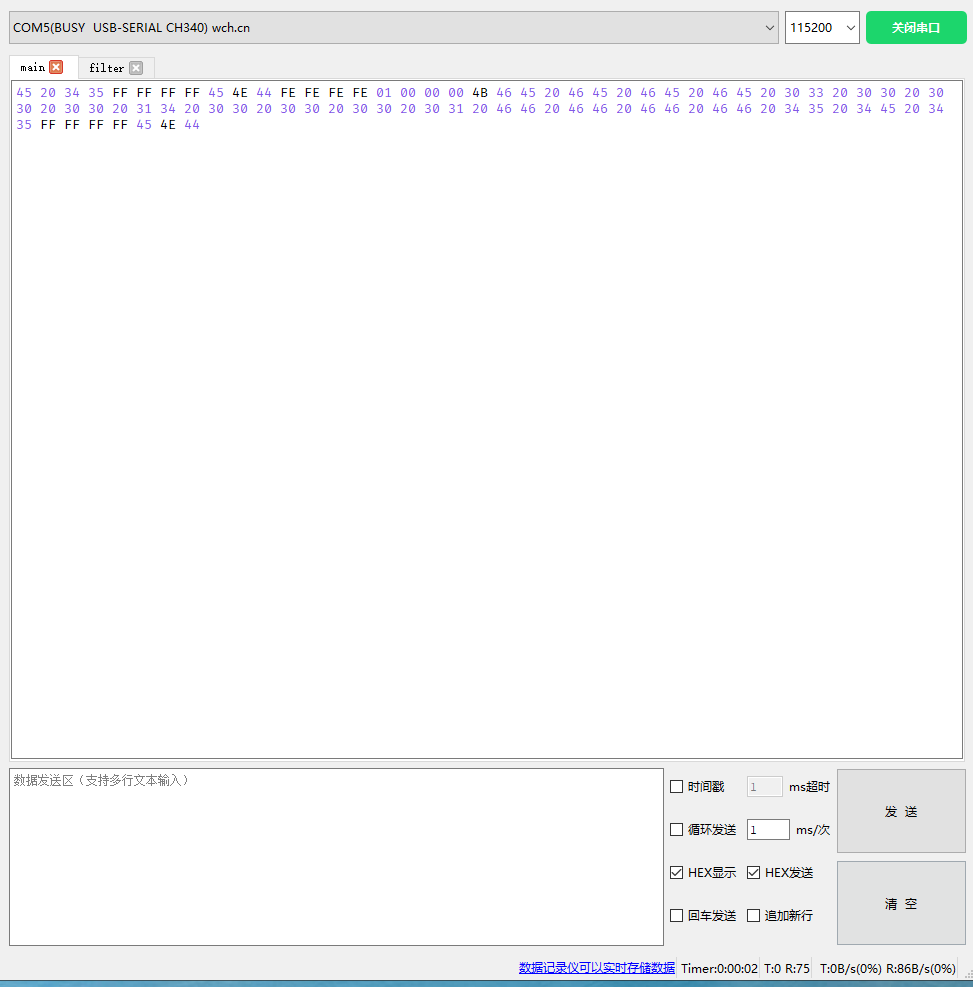973x987 pixels.
Task: Switch to the filter tab
Action: pyautogui.click(x=105, y=67)
